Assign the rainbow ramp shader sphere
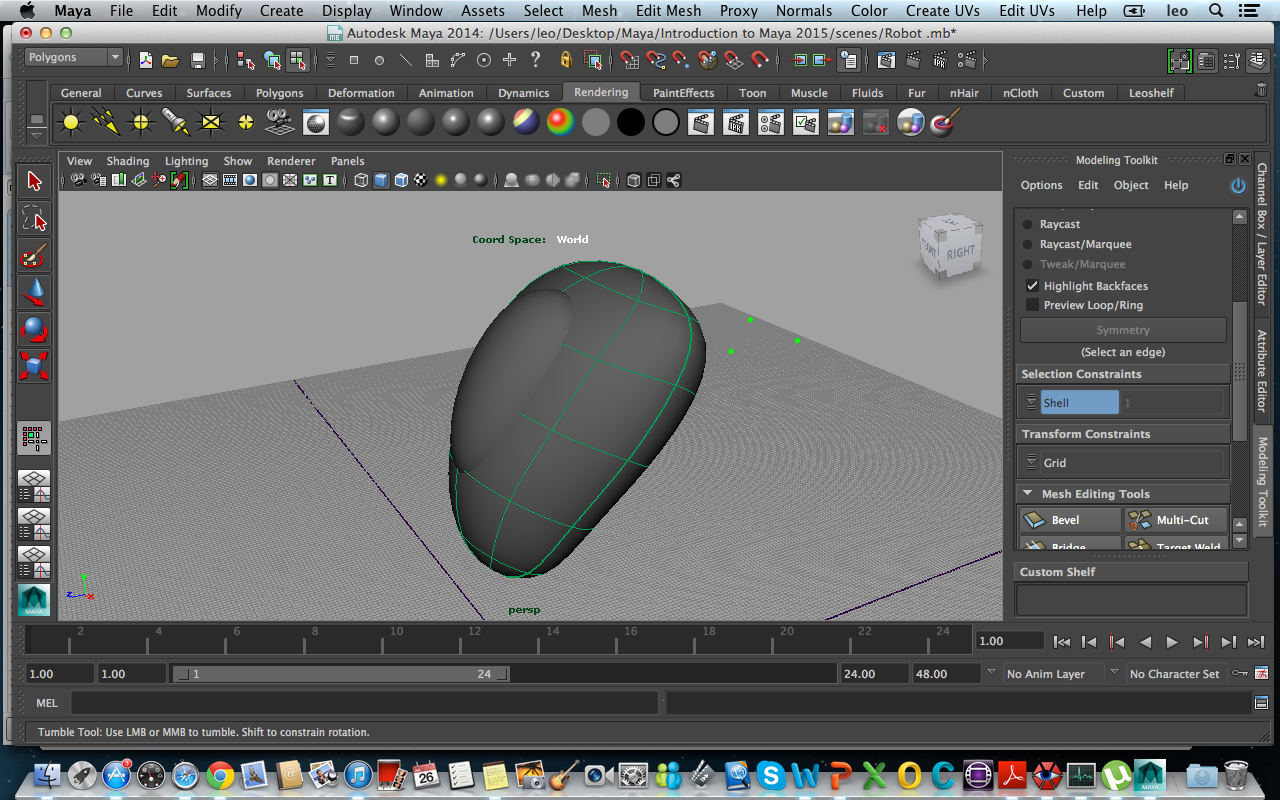Image resolution: width=1280 pixels, height=800 pixels. 560,123
